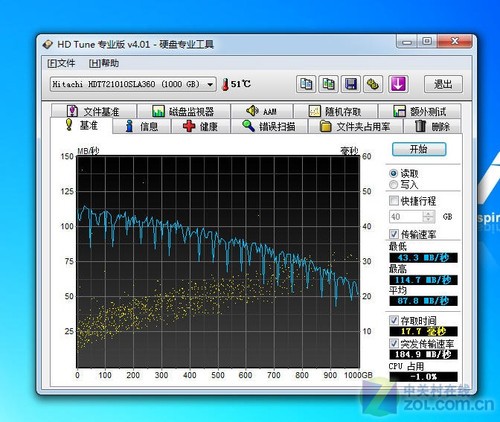Click inside the benchmark graph area
This screenshot has height=422, width=500.
pos(218,262)
